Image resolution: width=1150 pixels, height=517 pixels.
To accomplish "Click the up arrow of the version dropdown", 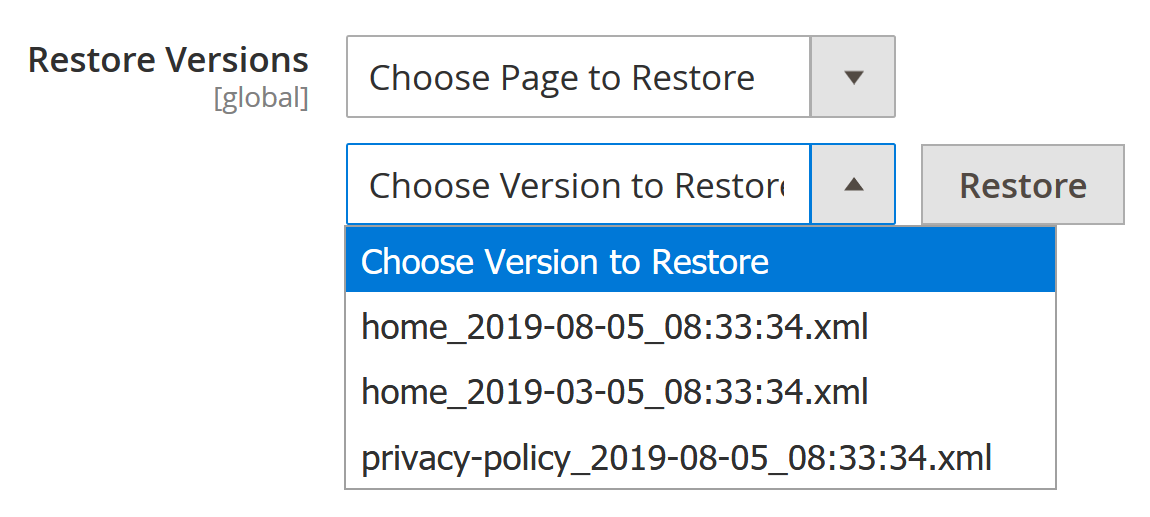I will (x=853, y=184).
